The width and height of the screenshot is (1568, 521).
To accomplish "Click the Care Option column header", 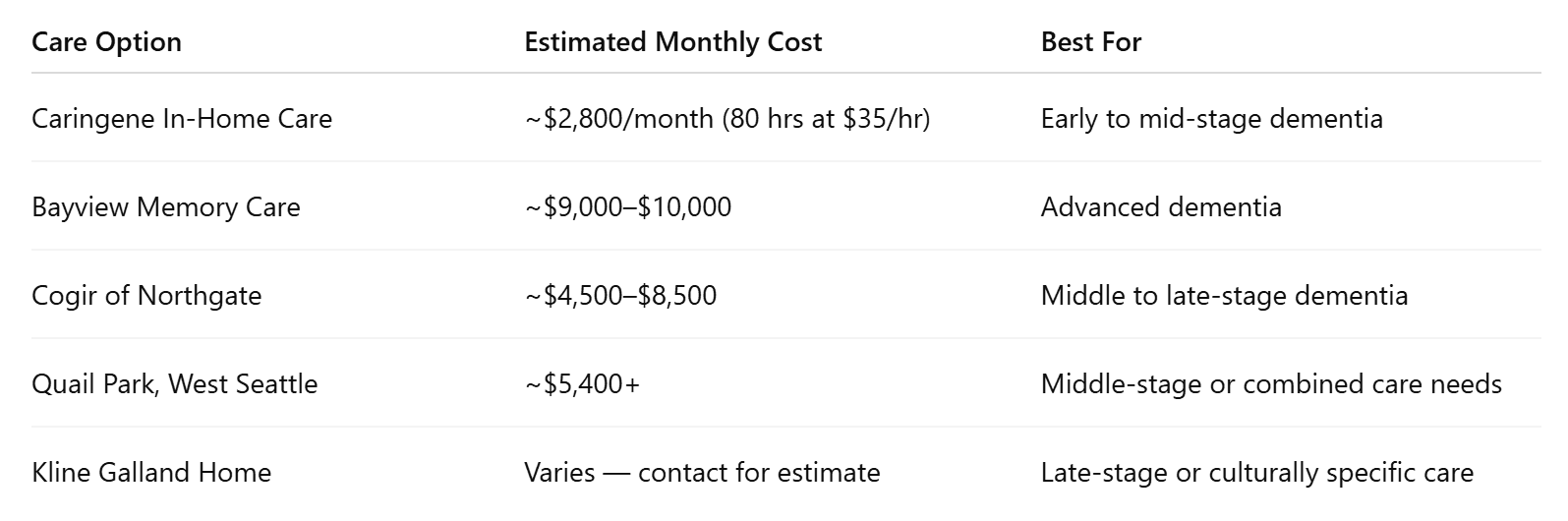I will click(106, 42).
